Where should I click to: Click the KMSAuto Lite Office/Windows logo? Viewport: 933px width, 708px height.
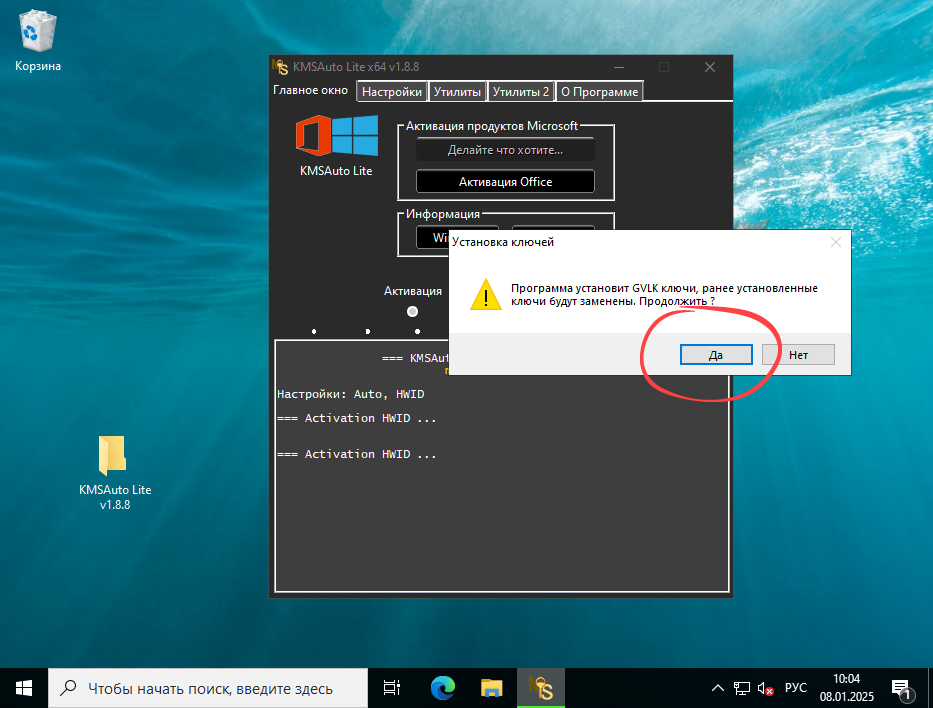pos(336,136)
